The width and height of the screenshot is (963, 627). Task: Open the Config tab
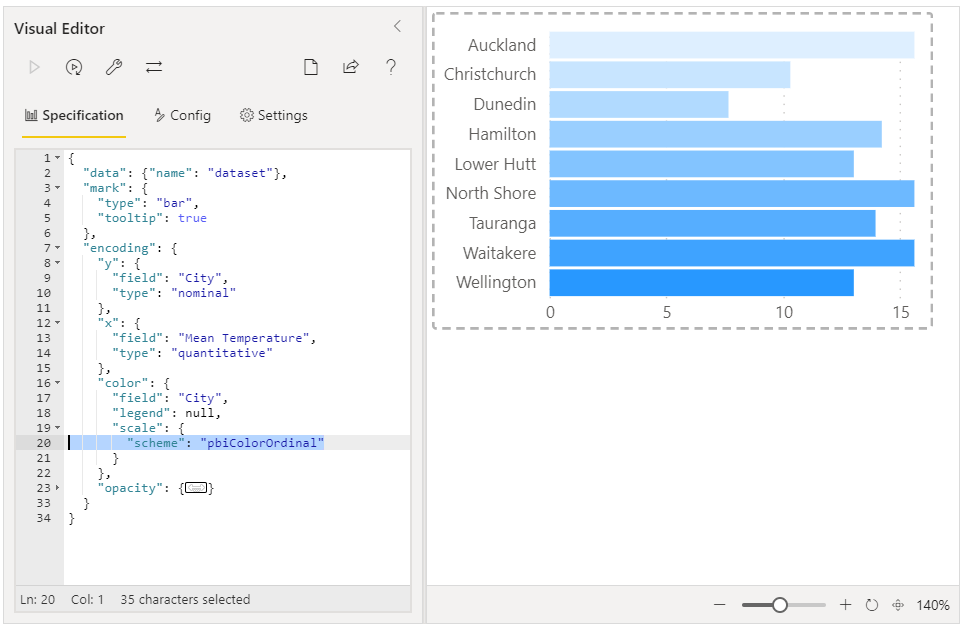click(x=182, y=115)
